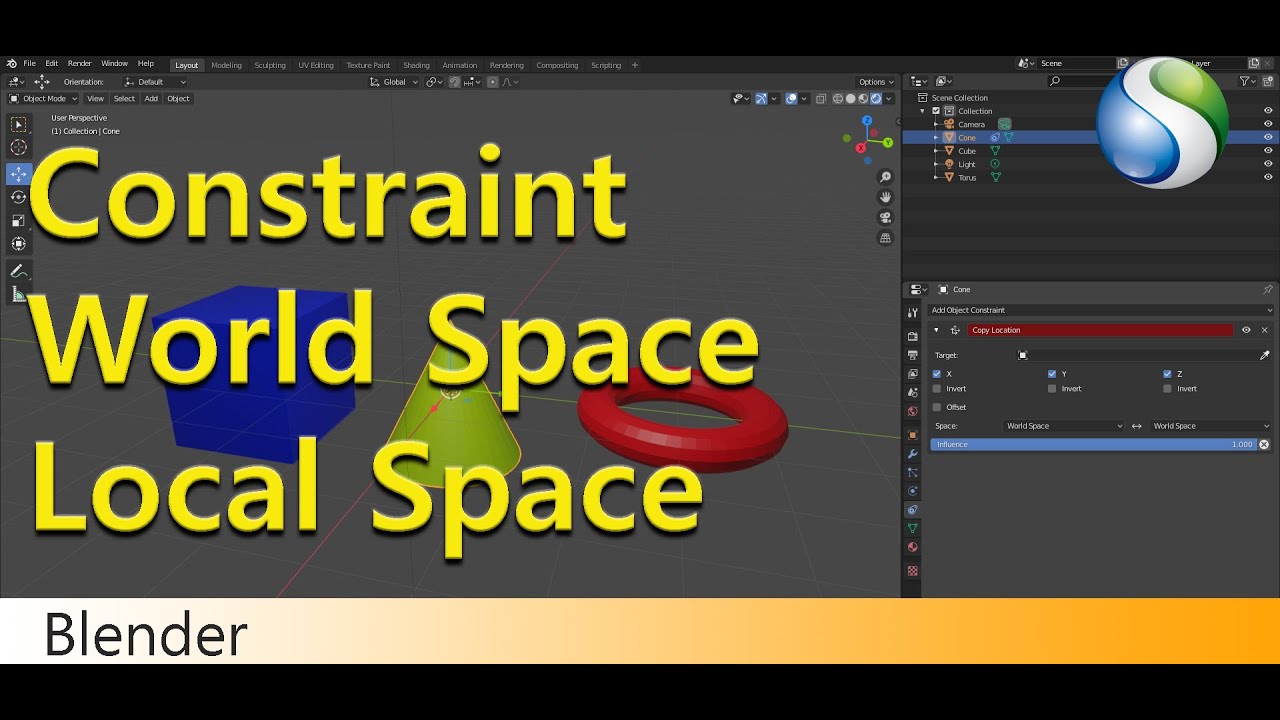Viewport: 1280px width, 720px height.
Task: Switch to the Modeling workspace tab
Action: point(226,65)
